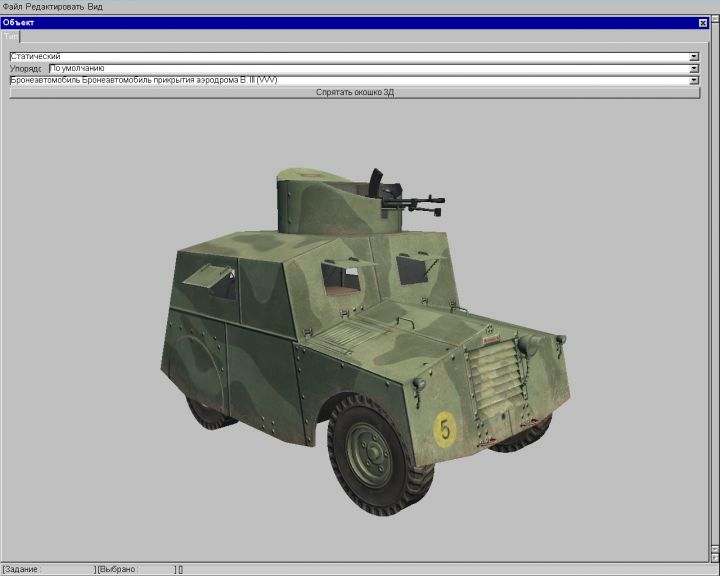Click the Задание status bar field
Viewport: 720px width, 576px height.
47,569
